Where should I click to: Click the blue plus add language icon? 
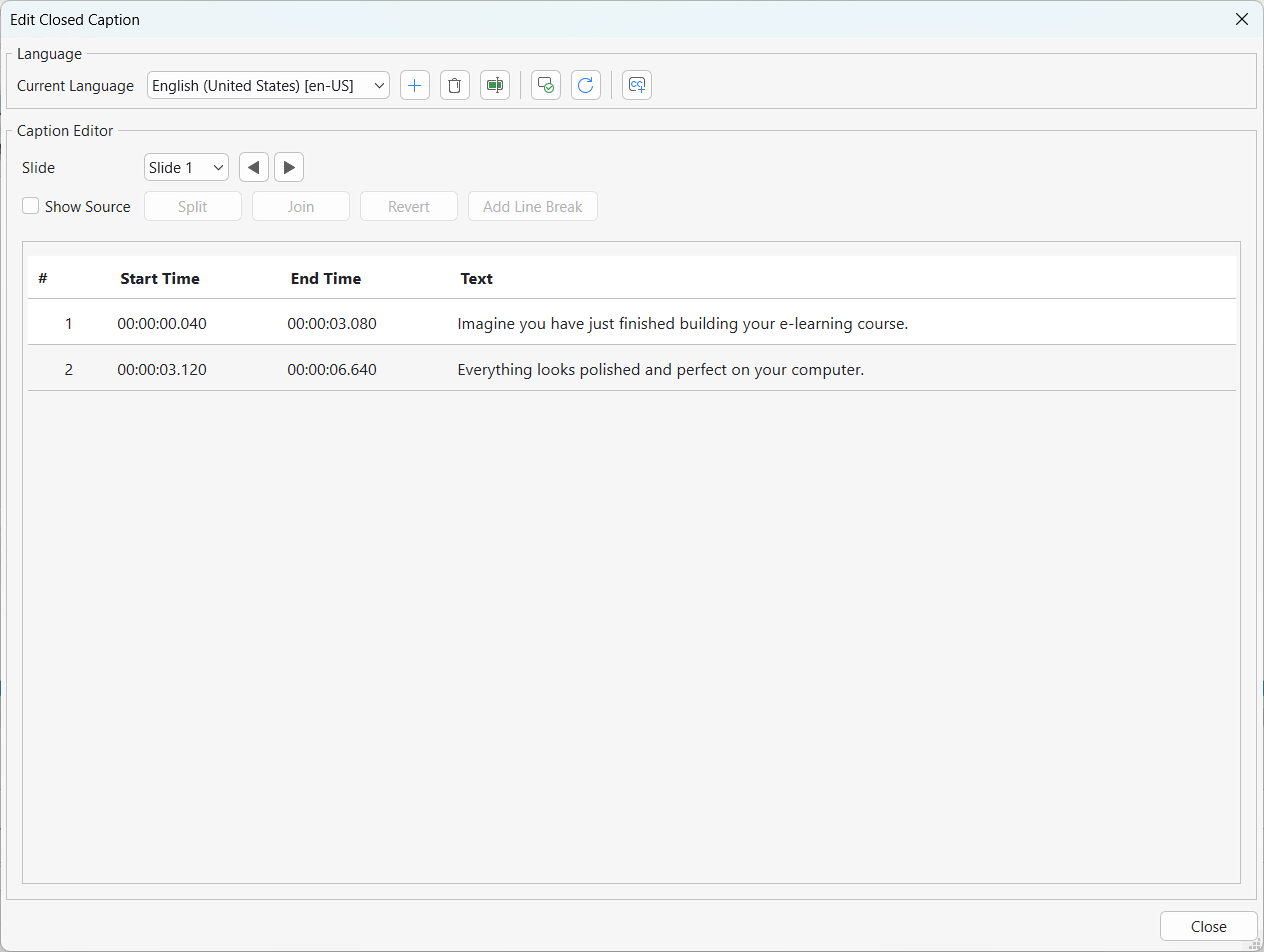click(x=415, y=85)
